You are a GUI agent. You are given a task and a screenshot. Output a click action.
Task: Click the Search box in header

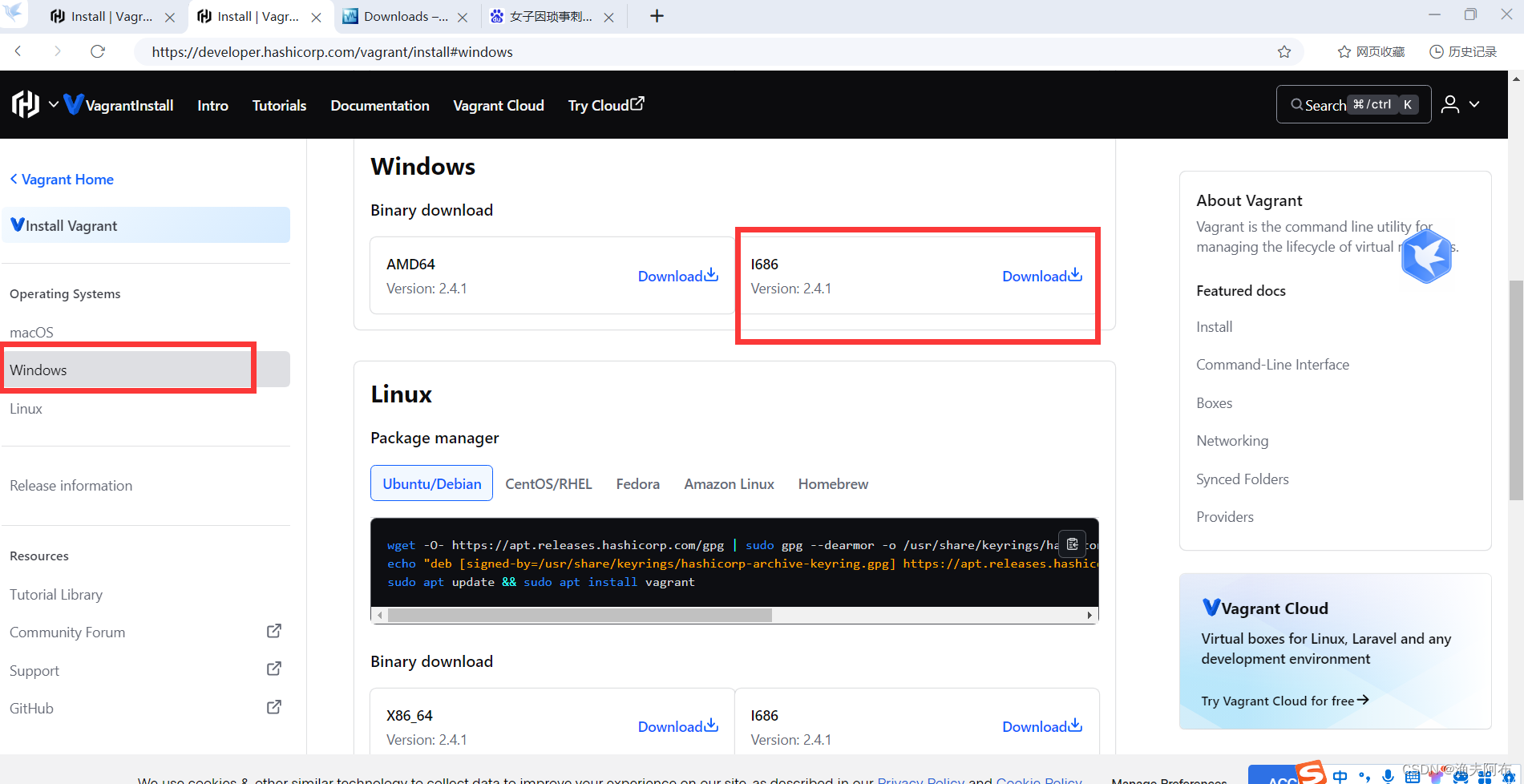click(x=1353, y=104)
